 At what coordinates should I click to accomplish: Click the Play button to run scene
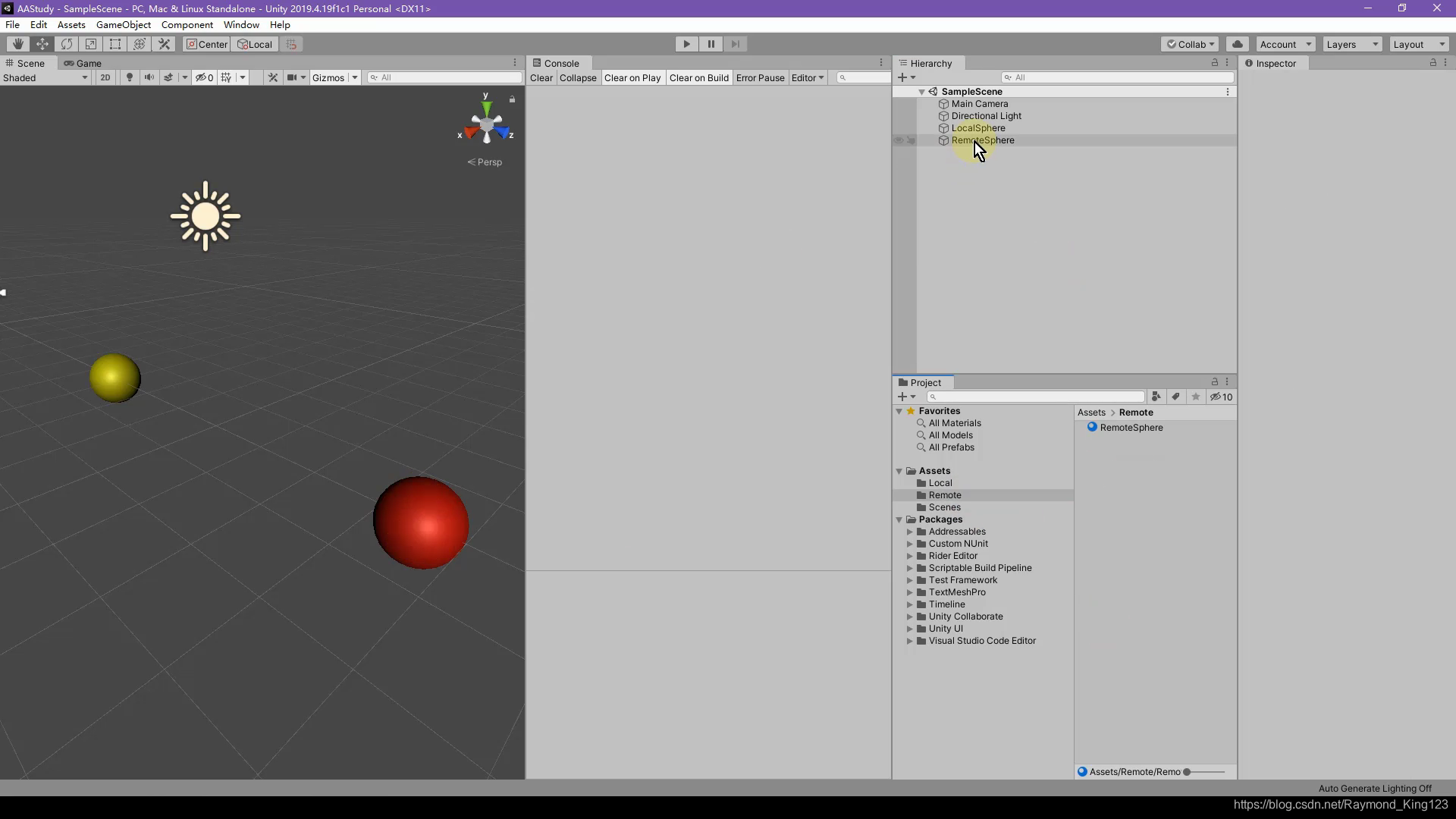click(686, 44)
